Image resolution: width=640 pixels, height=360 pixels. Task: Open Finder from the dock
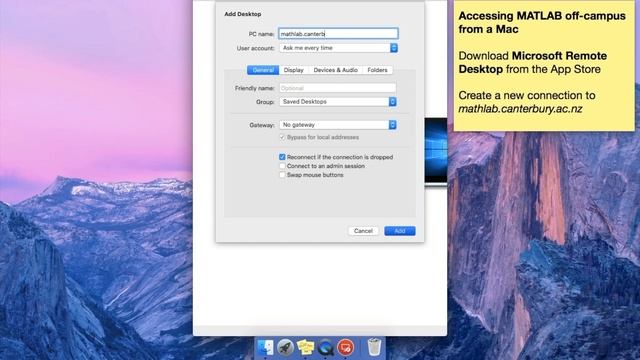pos(266,347)
